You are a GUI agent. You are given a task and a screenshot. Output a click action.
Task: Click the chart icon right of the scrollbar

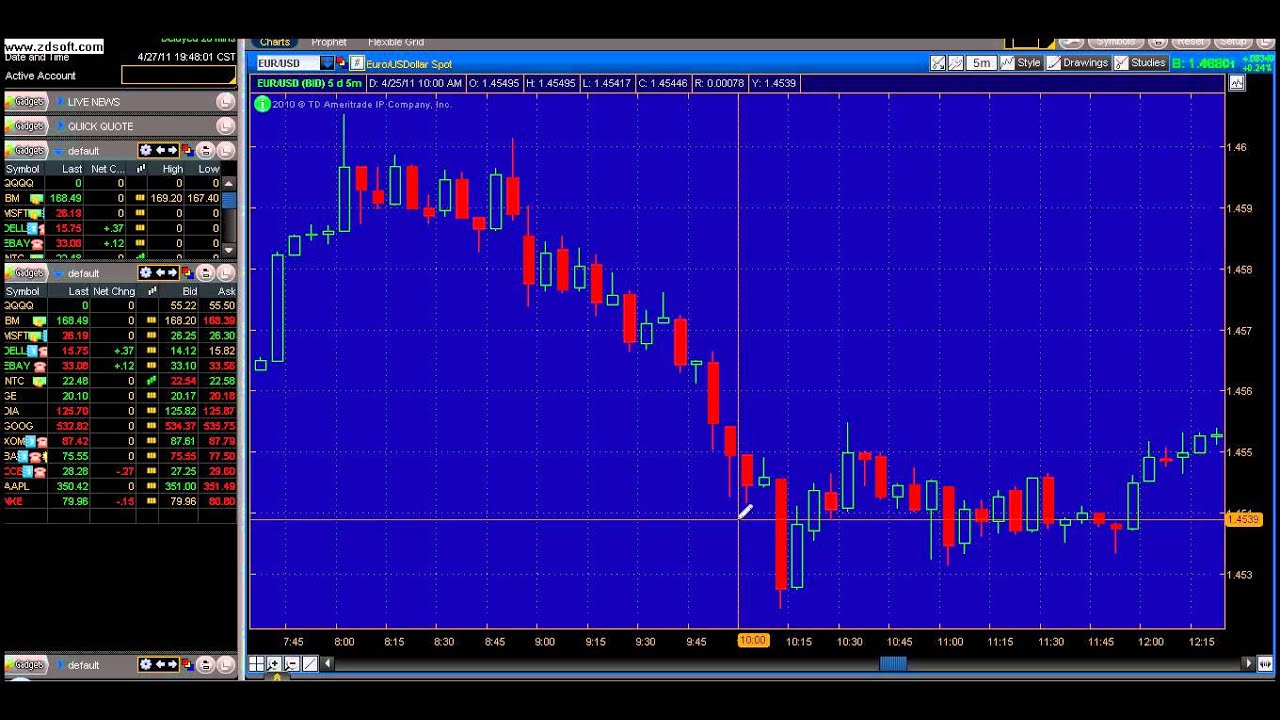tap(1265, 663)
